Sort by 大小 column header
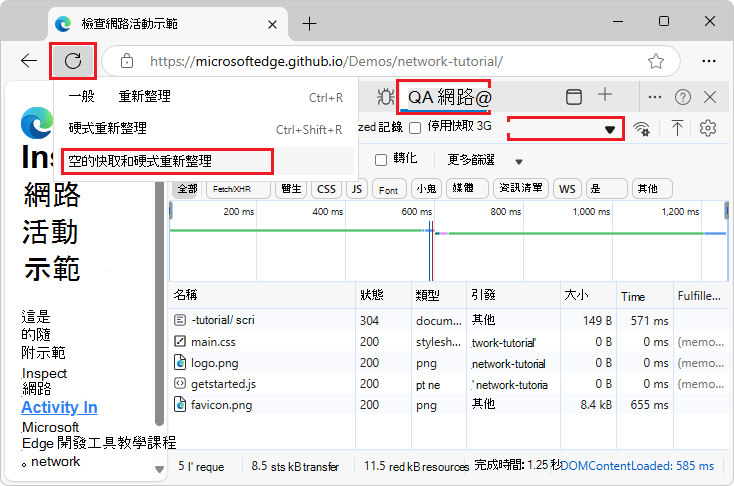 (588, 295)
